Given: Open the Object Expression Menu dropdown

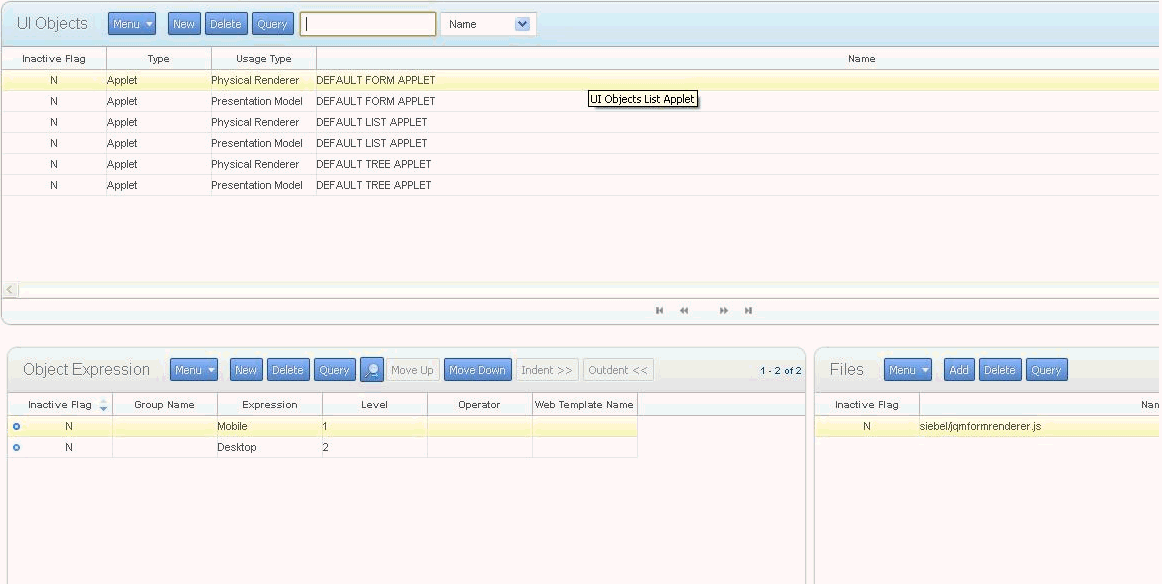Looking at the screenshot, I should tap(194, 370).
